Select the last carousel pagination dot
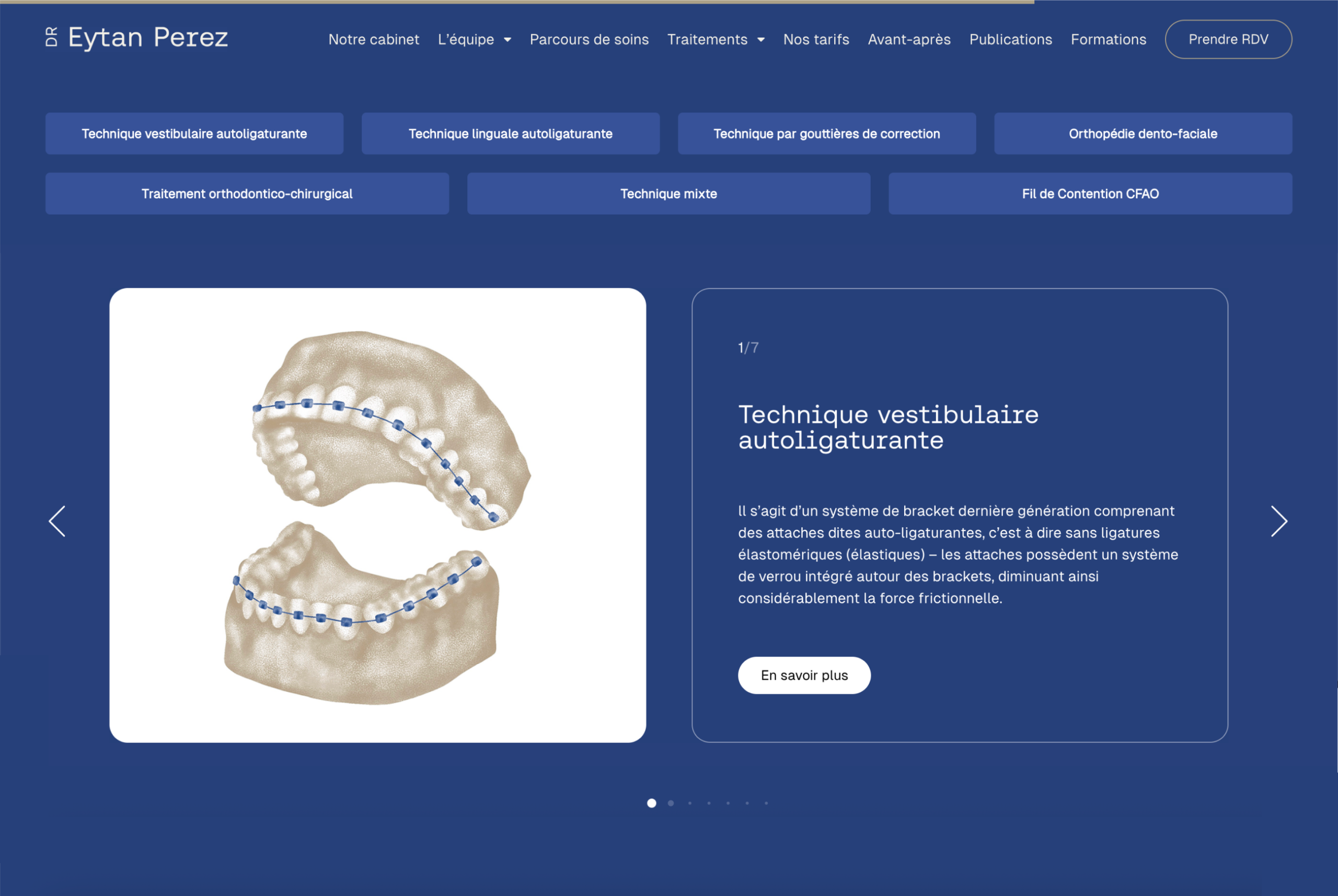 coord(766,803)
